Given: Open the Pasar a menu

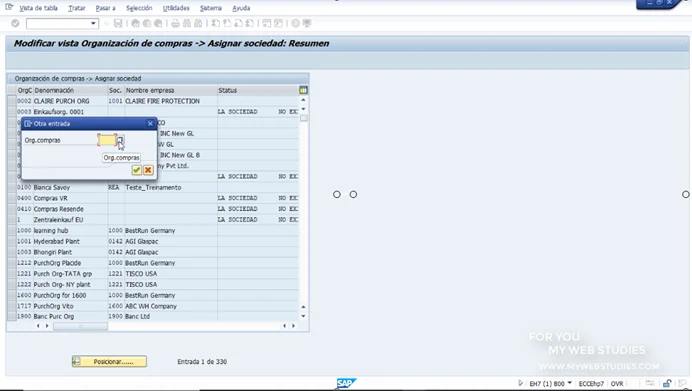Looking at the screenshot, I should coord(105,8).
